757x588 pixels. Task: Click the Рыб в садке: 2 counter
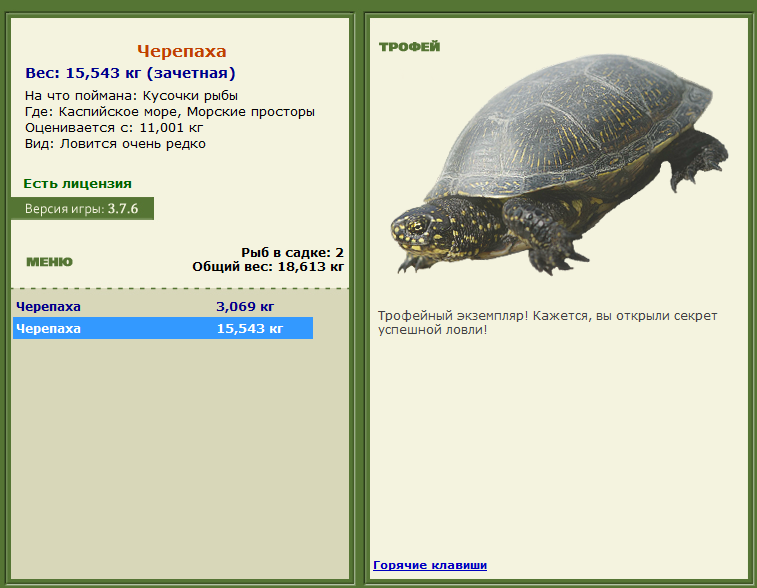coord(293,252)
